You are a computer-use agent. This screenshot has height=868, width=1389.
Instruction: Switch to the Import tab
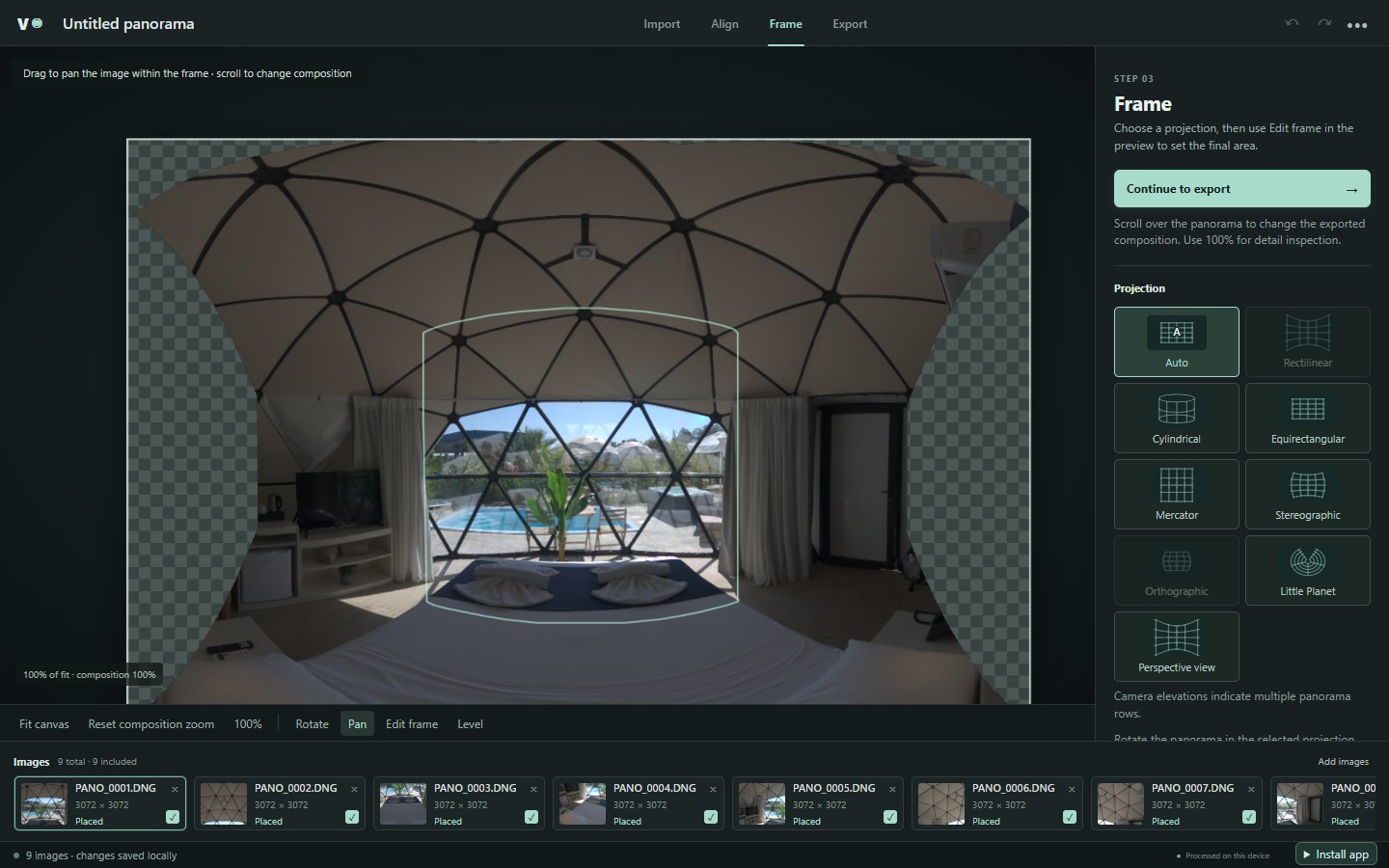point(662,24)
